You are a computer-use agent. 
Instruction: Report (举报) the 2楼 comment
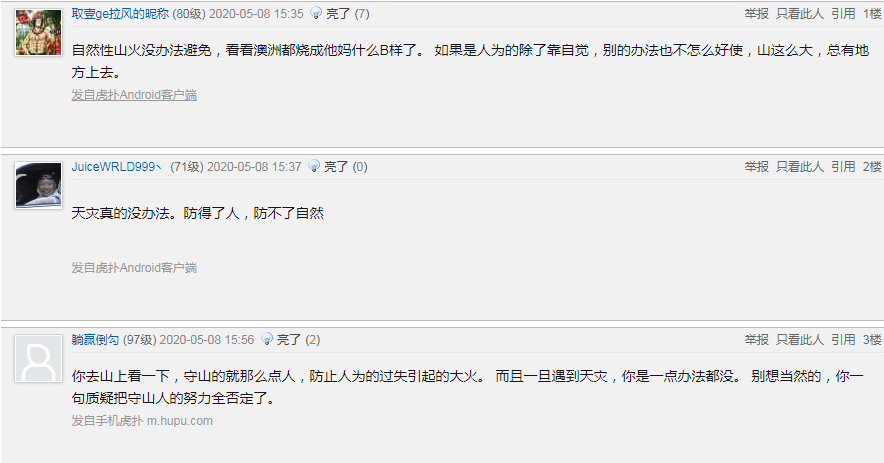coord(757,166)
